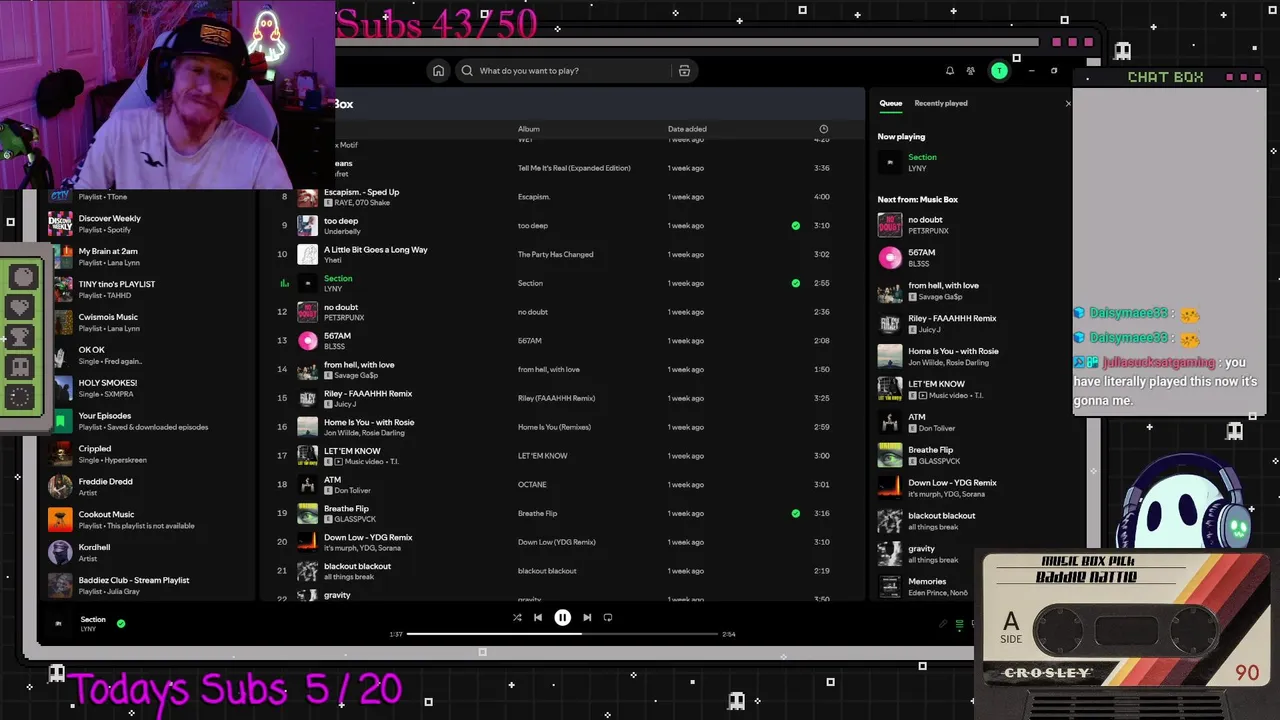Open Don Toliver artist link in tracklist

click(x=352, y=491)
